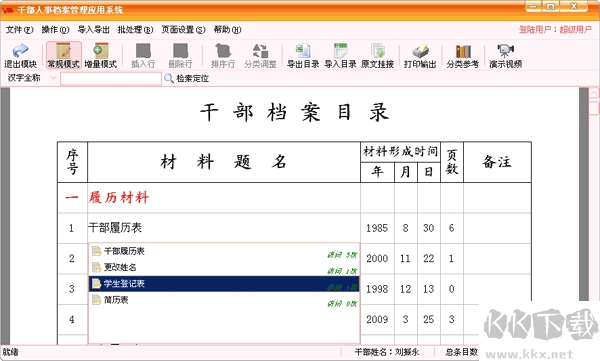Select 干部履历表 in the suggestion list
600x361 pixels.
pyautogui.click(x=224, y=251)
